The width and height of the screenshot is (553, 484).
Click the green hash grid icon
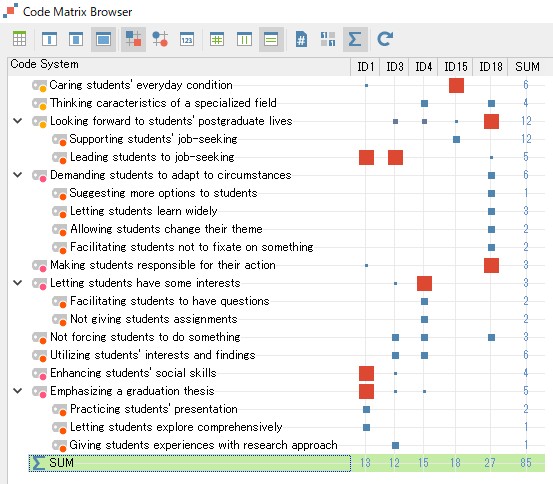[217, 39]
